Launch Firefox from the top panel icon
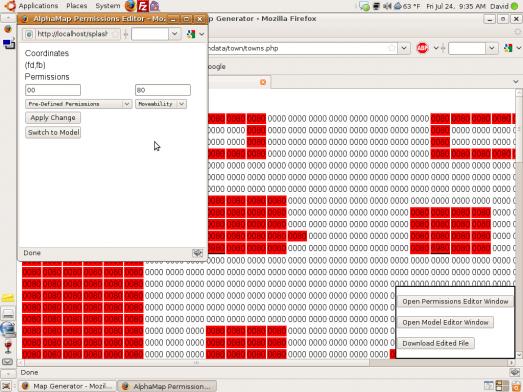The width and height of the screenshot is (523, 392). click(x=130, y=6)
